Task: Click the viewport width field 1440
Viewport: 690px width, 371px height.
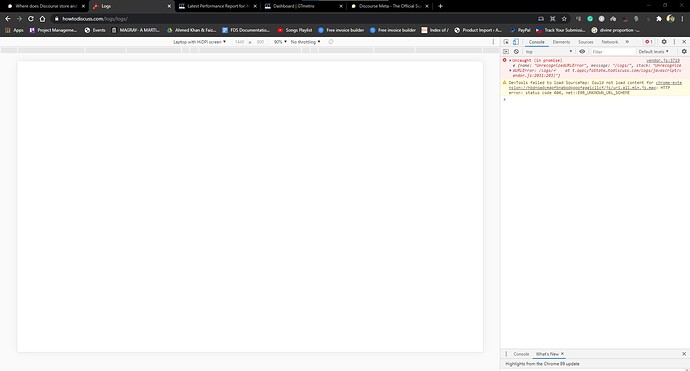Action: (x=239, y=42)
